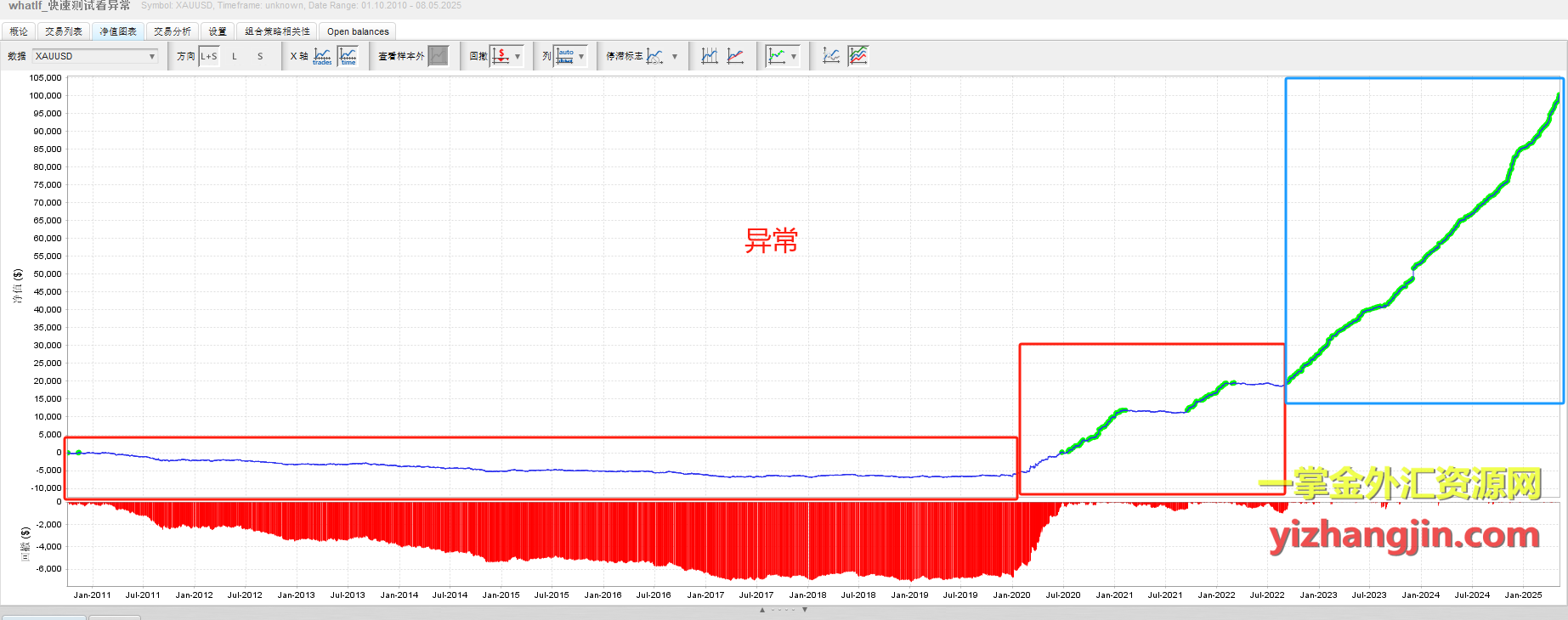Screen dimensions: 1568x620
Task: Click the auto column icon
Action: [x=565, y=56]
